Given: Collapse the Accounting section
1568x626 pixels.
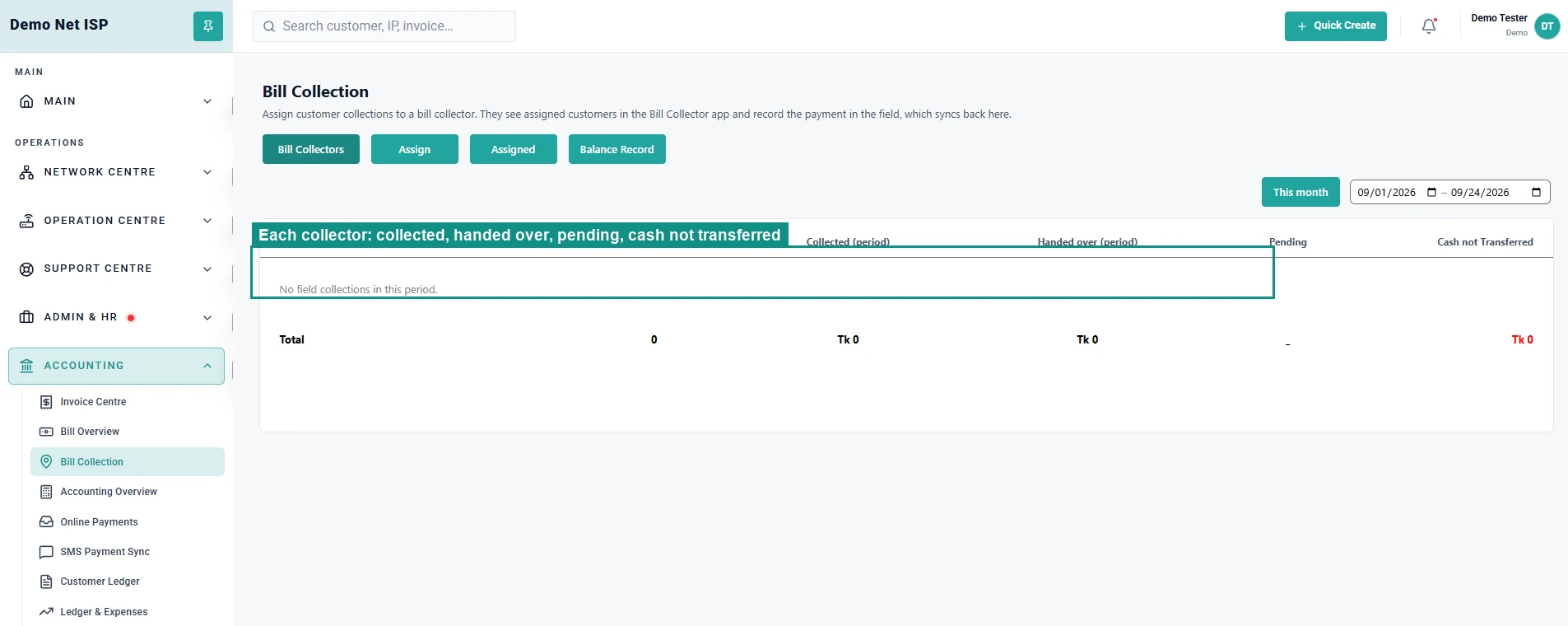Looking at the screenshot, I should point(116,366).
